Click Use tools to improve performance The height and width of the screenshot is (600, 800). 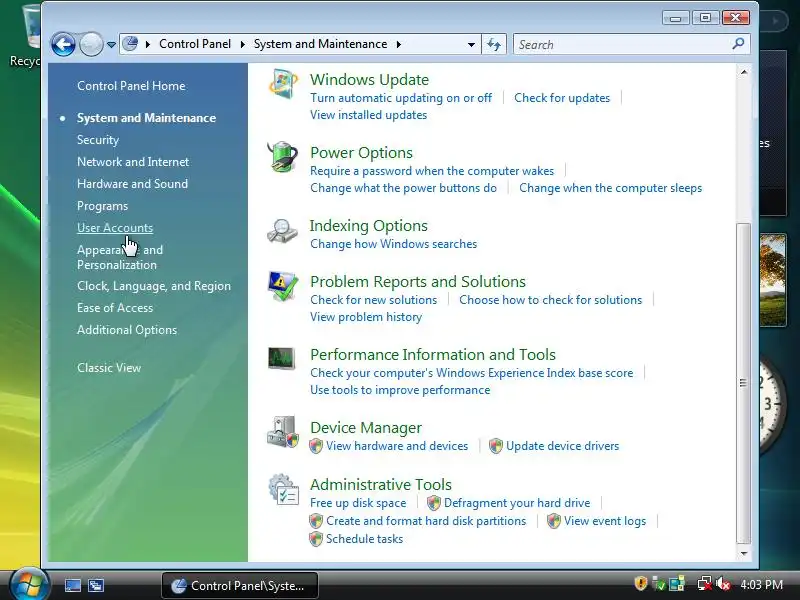(401, 390)
